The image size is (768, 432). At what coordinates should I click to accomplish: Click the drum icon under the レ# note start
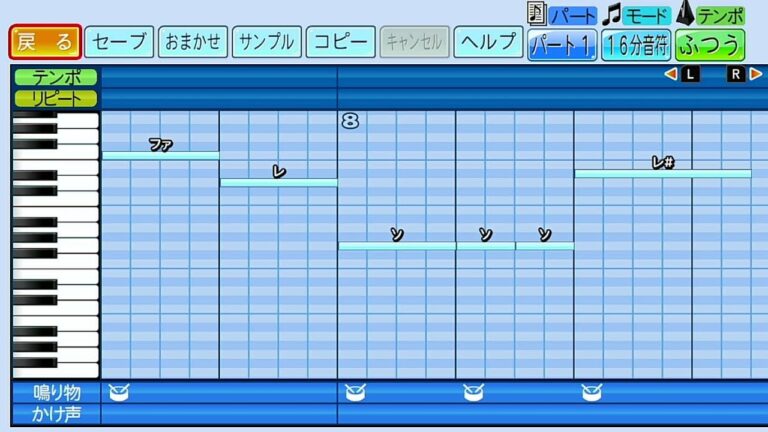[x=590, y=392]
